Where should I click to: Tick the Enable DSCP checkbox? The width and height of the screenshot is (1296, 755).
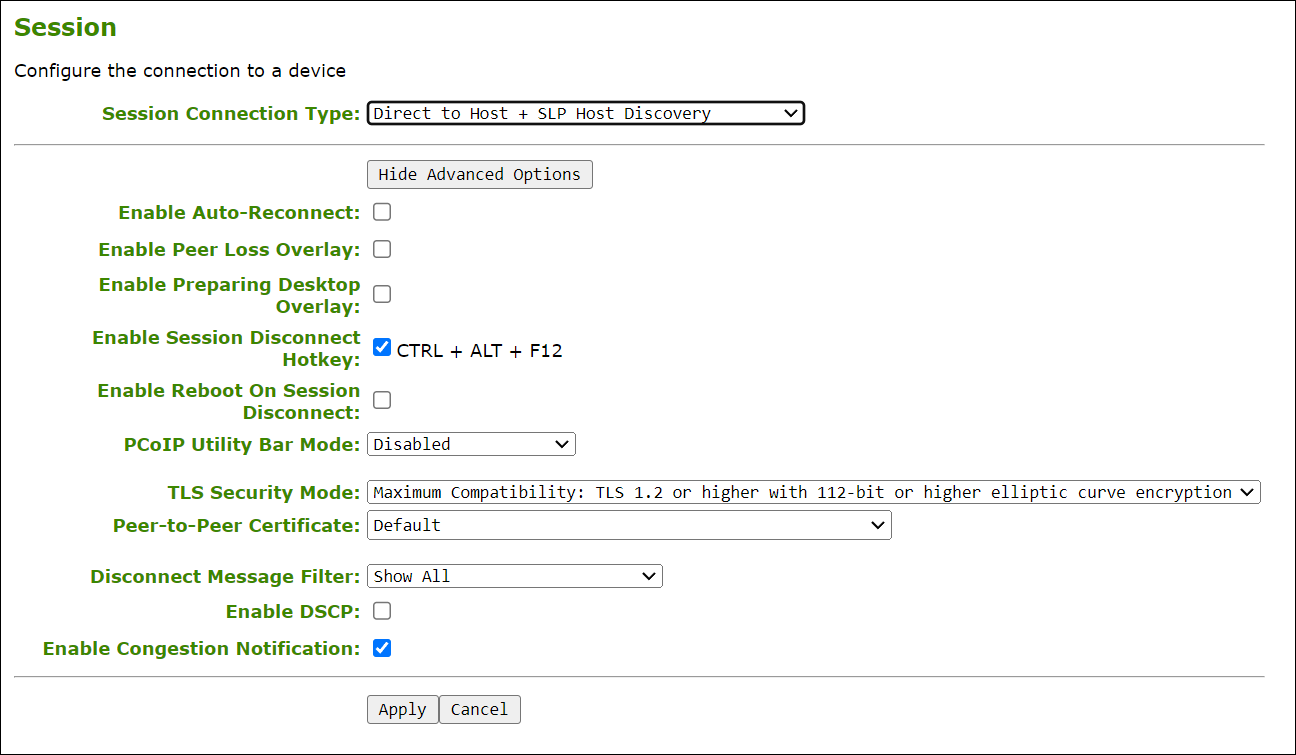(382, 611)
